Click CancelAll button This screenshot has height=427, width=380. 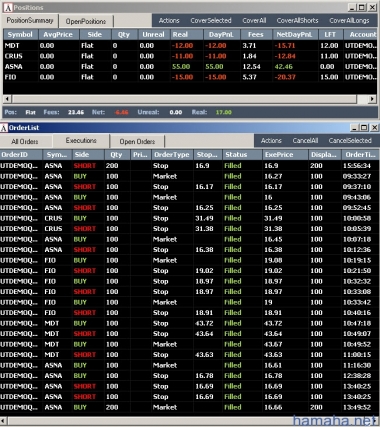(x=305, y=141)
